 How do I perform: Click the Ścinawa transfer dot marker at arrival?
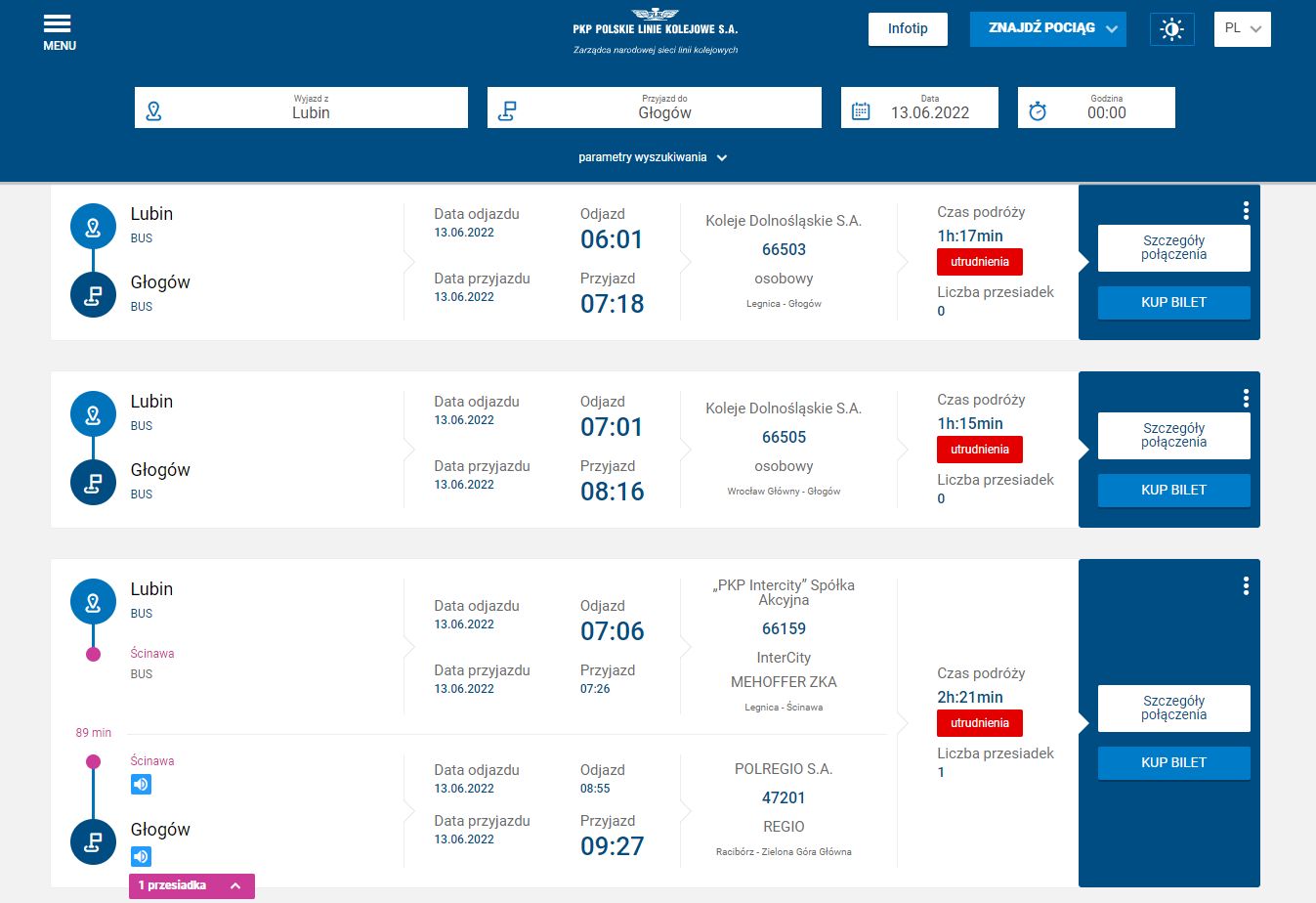(x=93, y=654)
